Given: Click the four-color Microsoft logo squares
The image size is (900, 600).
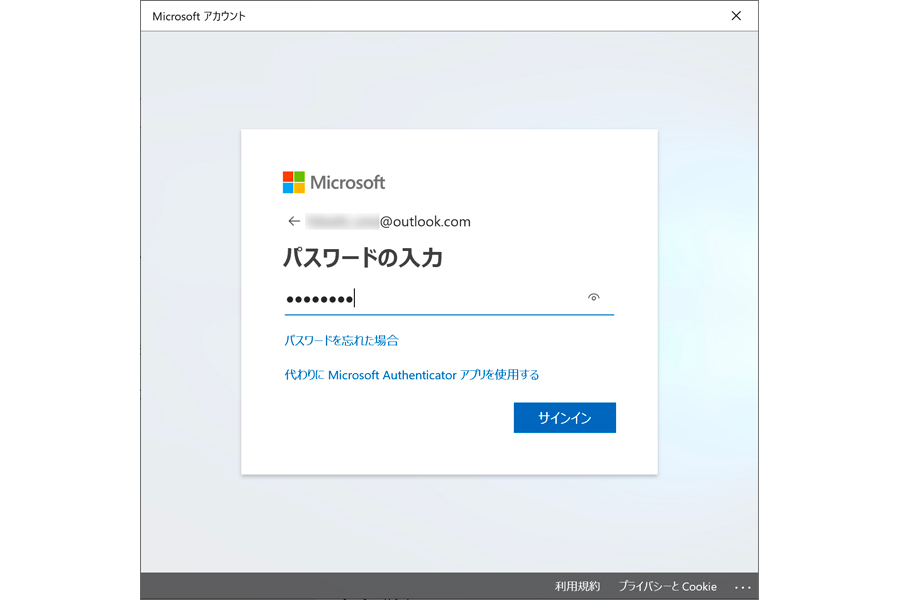Looking at the screenshot, I should point(293,182).
